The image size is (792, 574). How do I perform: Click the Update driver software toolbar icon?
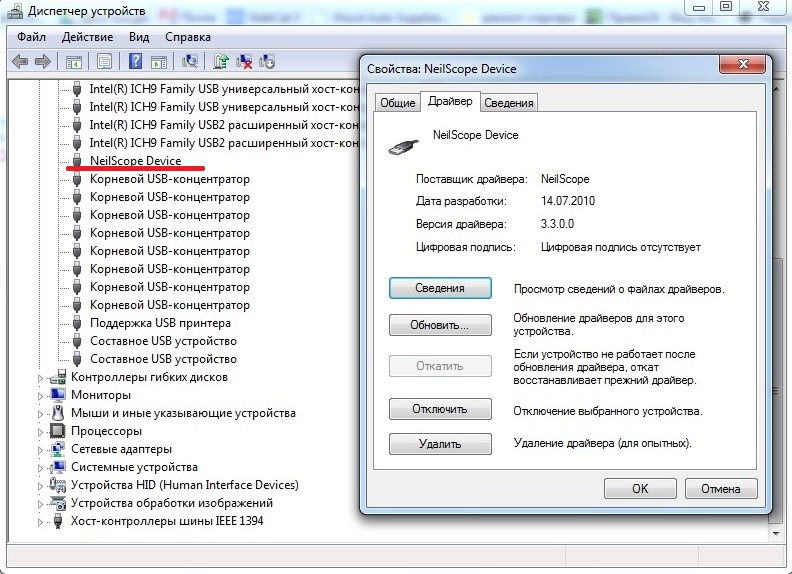(x=221, y=61)
